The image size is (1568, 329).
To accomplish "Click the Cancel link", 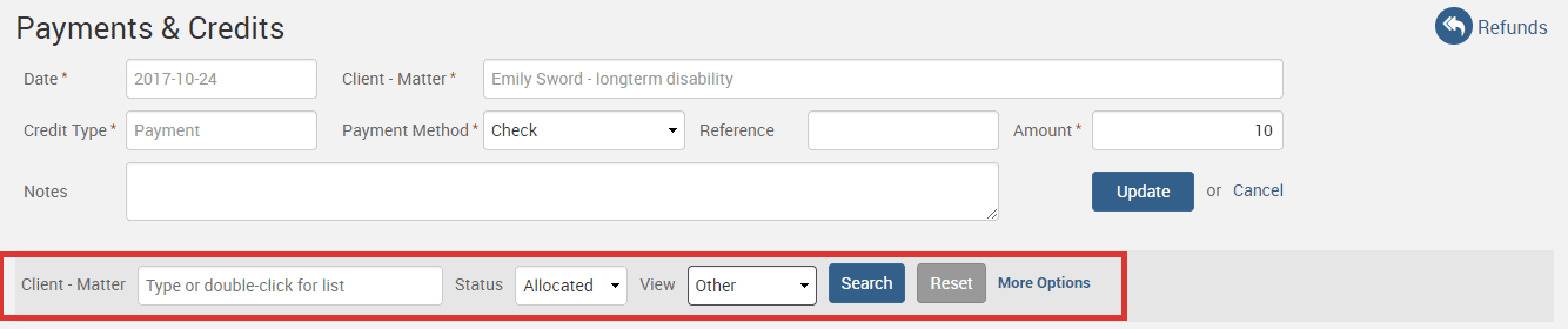I will click(1258, 191).
